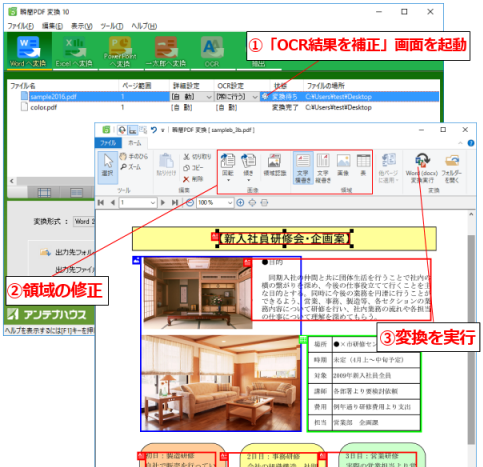483x467 pixels.
Task: Select 文字横書き horizontal text region type
Action: click(303, 168)
